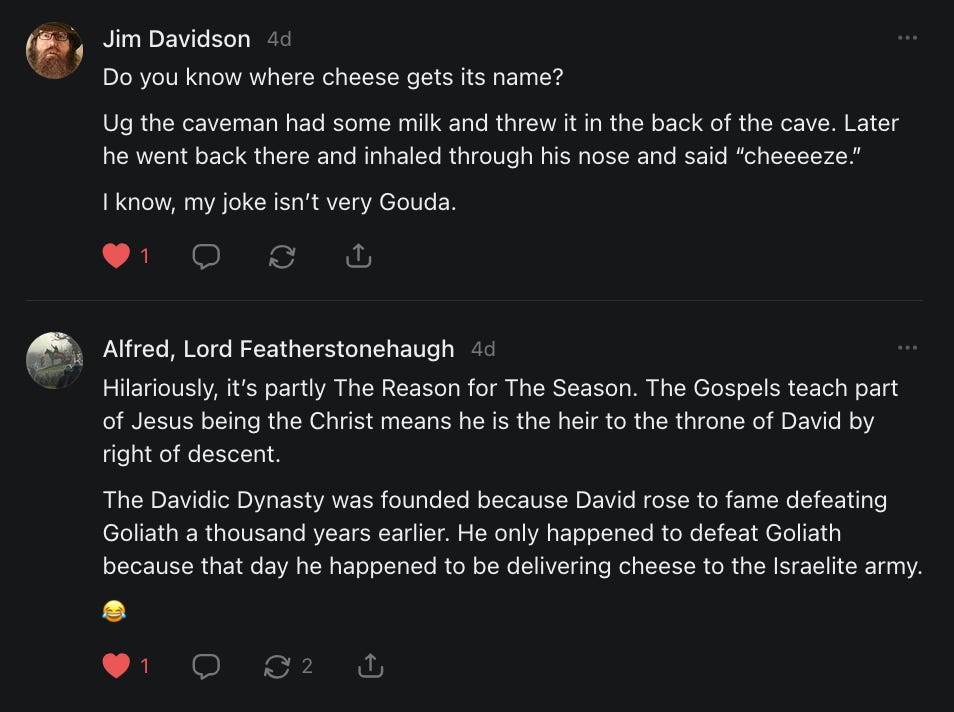954x712 pixels.
Task: Open timestamp on Lord Featherstonehaugh's comment
Action: coord(483,350)
